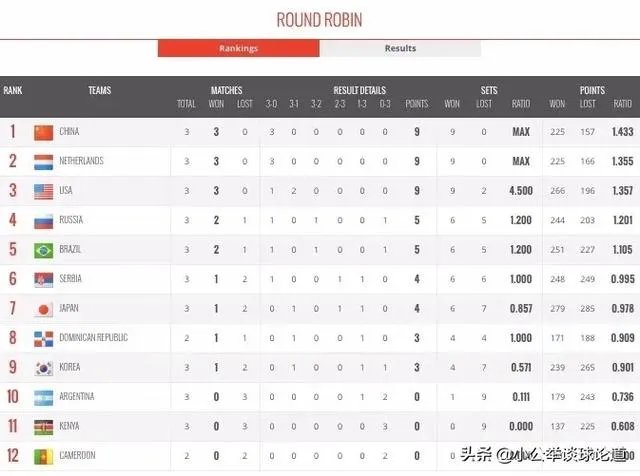This screenshot has width=640, height=476.
Task: Click the Teams column header
Action: (99, 90)
